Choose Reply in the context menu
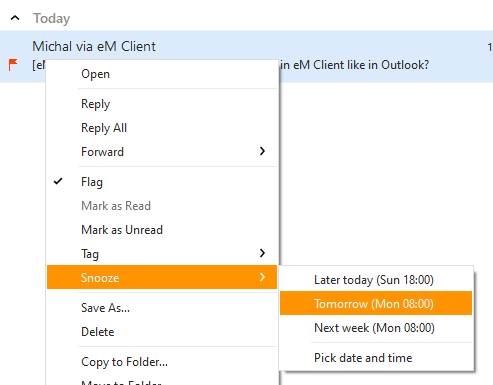493x385 pixels. pyautogui.click(x=162, y=104)
